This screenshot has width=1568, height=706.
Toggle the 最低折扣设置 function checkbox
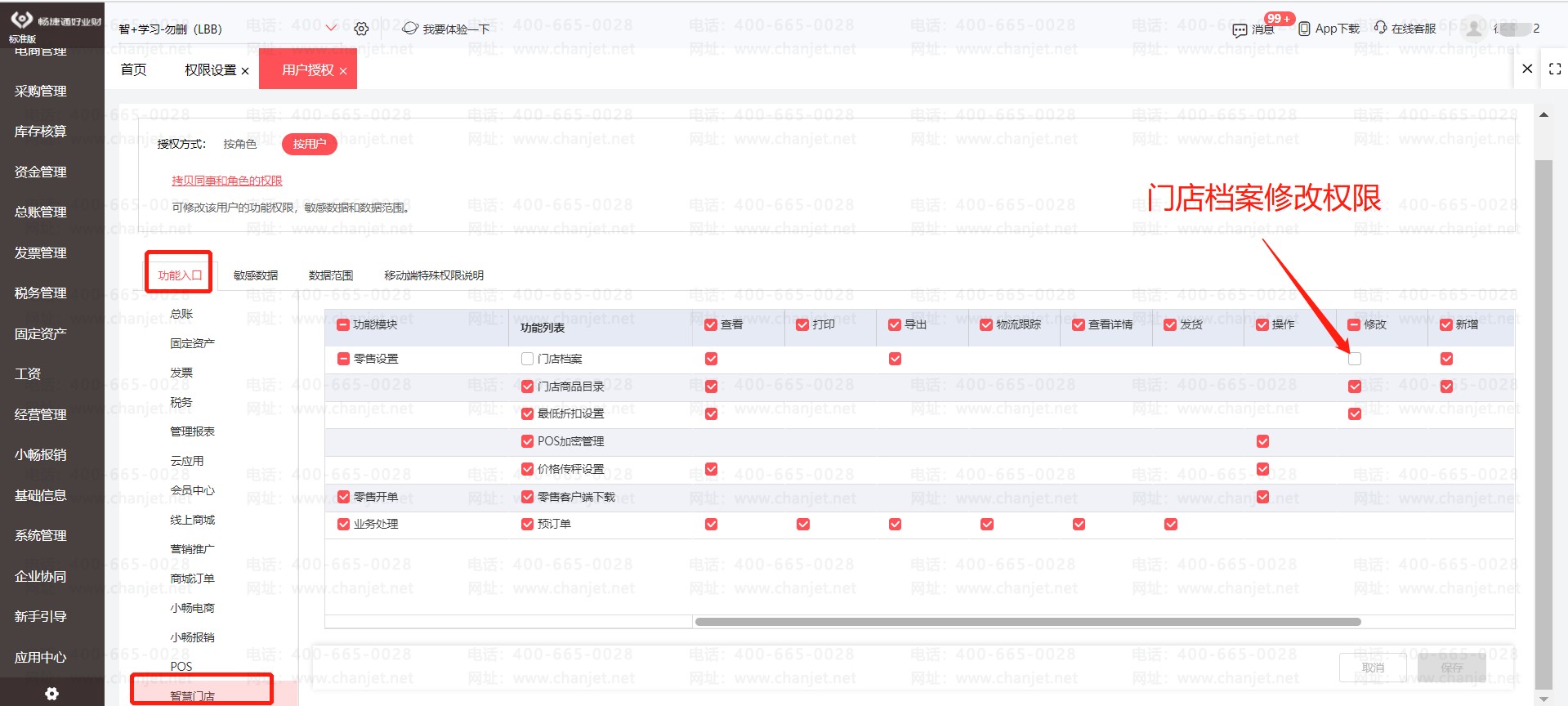pyautogui.click(x=527, y=413)
